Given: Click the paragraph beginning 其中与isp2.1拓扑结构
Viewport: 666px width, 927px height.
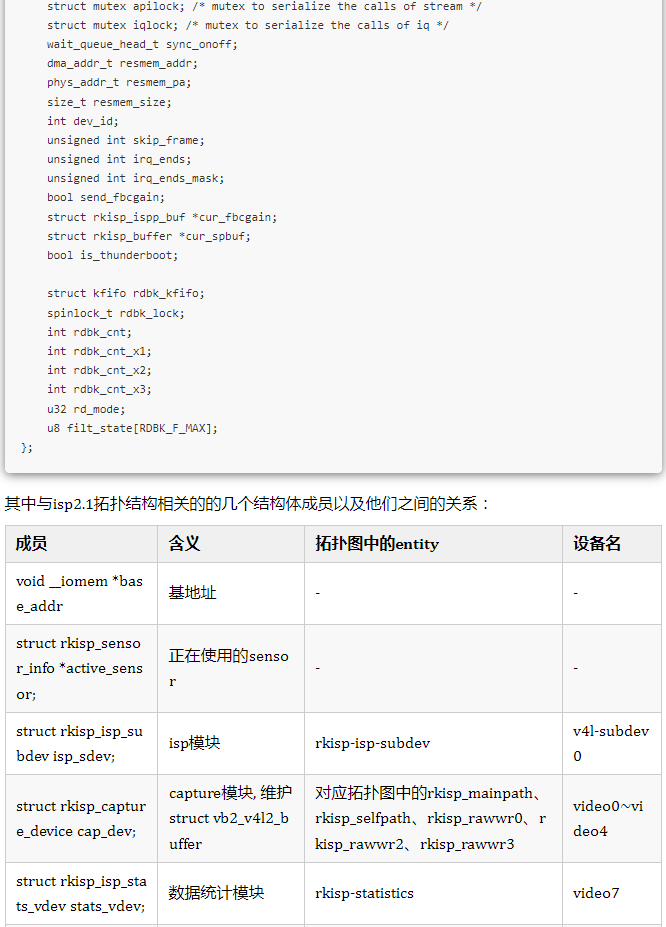Looking at the screenshot, I should point(248,503).
